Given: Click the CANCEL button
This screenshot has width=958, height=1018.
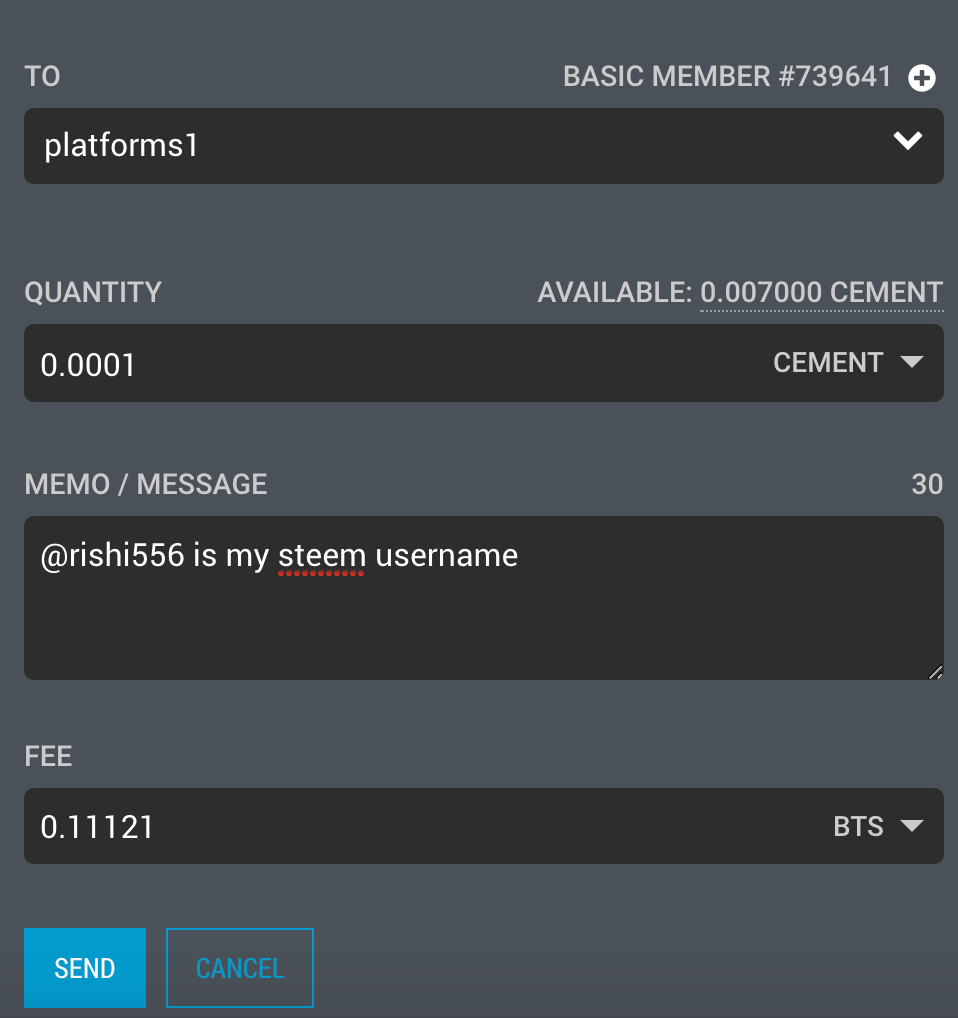Looking at the screenshot, I should tap(240, 967).
